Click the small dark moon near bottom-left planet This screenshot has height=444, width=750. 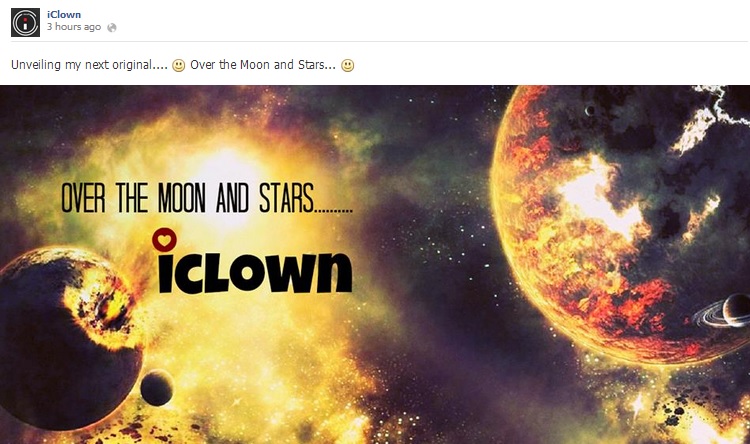pyautogui.click(x=157, y=387)
